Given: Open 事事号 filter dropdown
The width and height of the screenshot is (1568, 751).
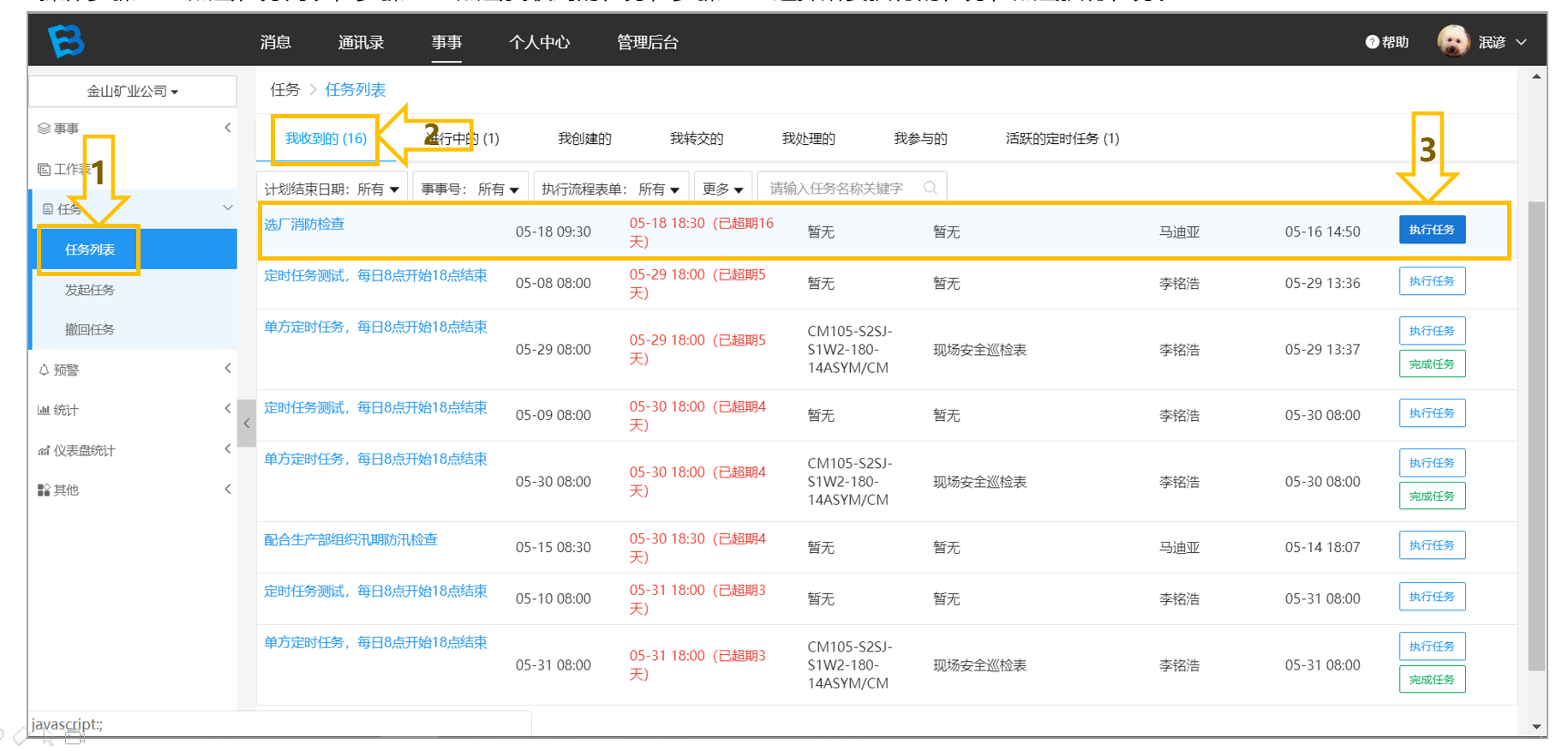Looking at the screenshot, I should 470,189.
